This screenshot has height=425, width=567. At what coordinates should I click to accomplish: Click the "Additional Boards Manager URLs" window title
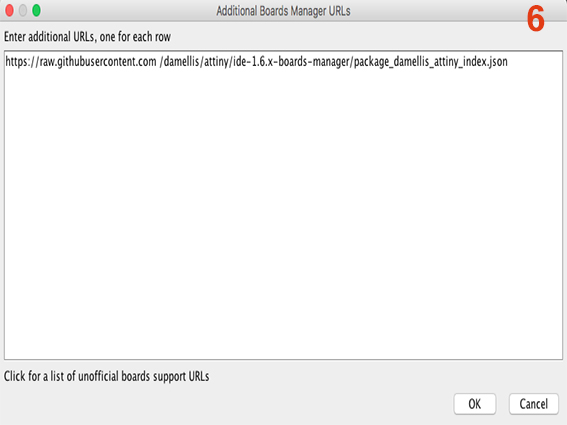pyautogui.click(x=283, y=11)
